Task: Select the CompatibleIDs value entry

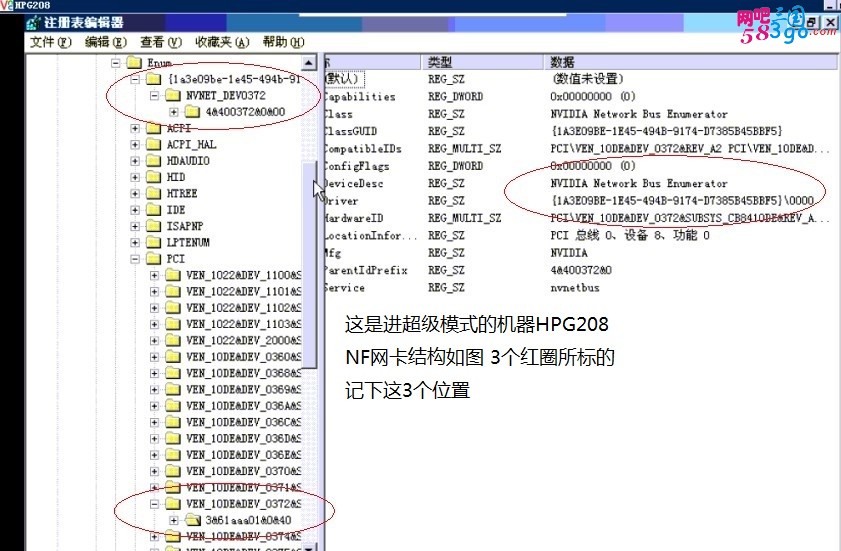Action: [x=363, y=149]
